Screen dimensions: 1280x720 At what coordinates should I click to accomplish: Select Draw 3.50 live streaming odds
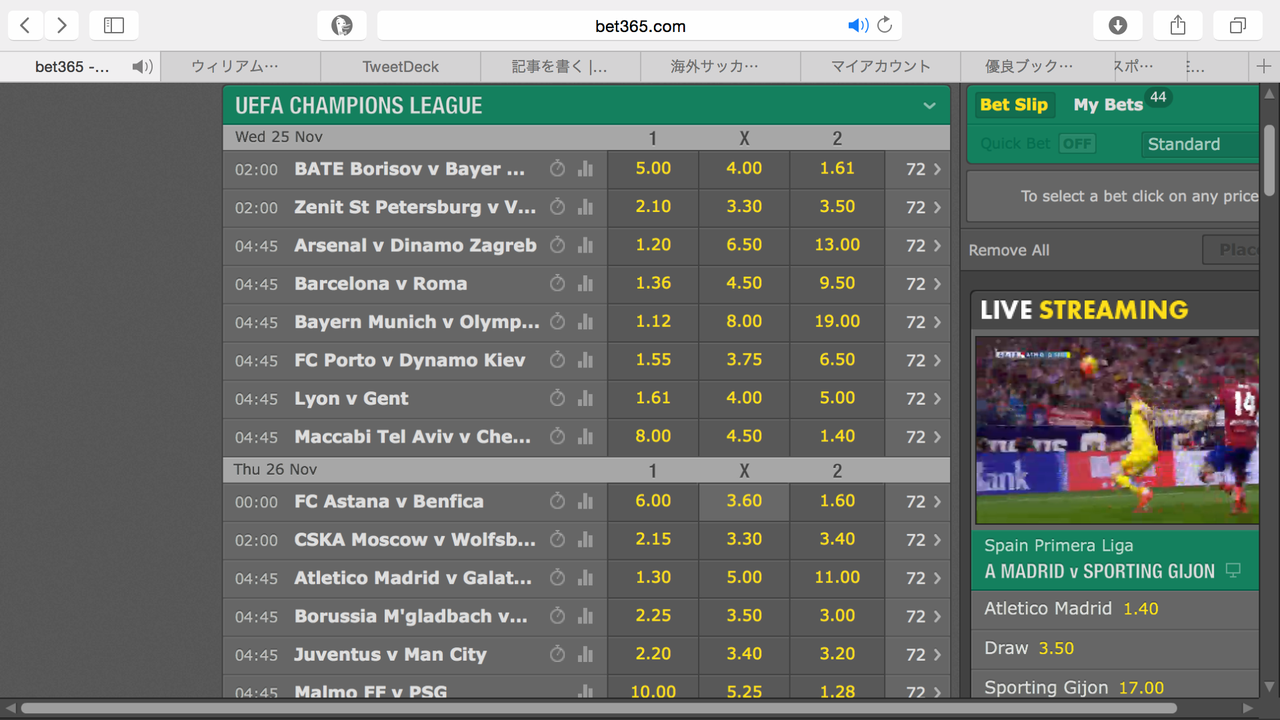(1115, 649)
